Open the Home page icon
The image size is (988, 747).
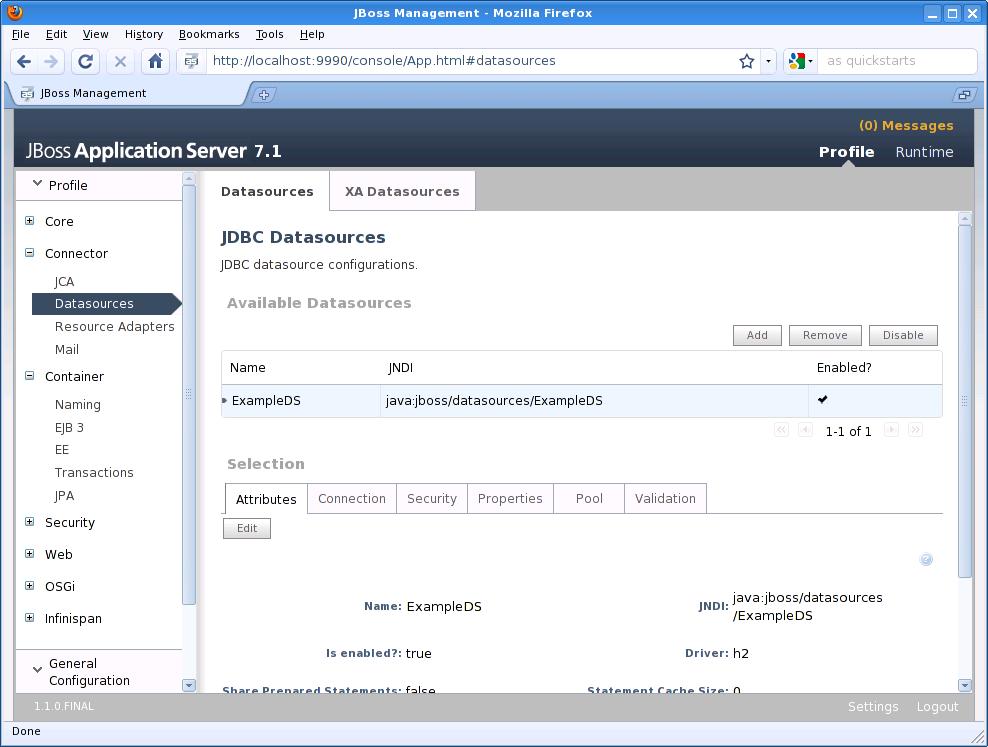[x=155, y=61]
